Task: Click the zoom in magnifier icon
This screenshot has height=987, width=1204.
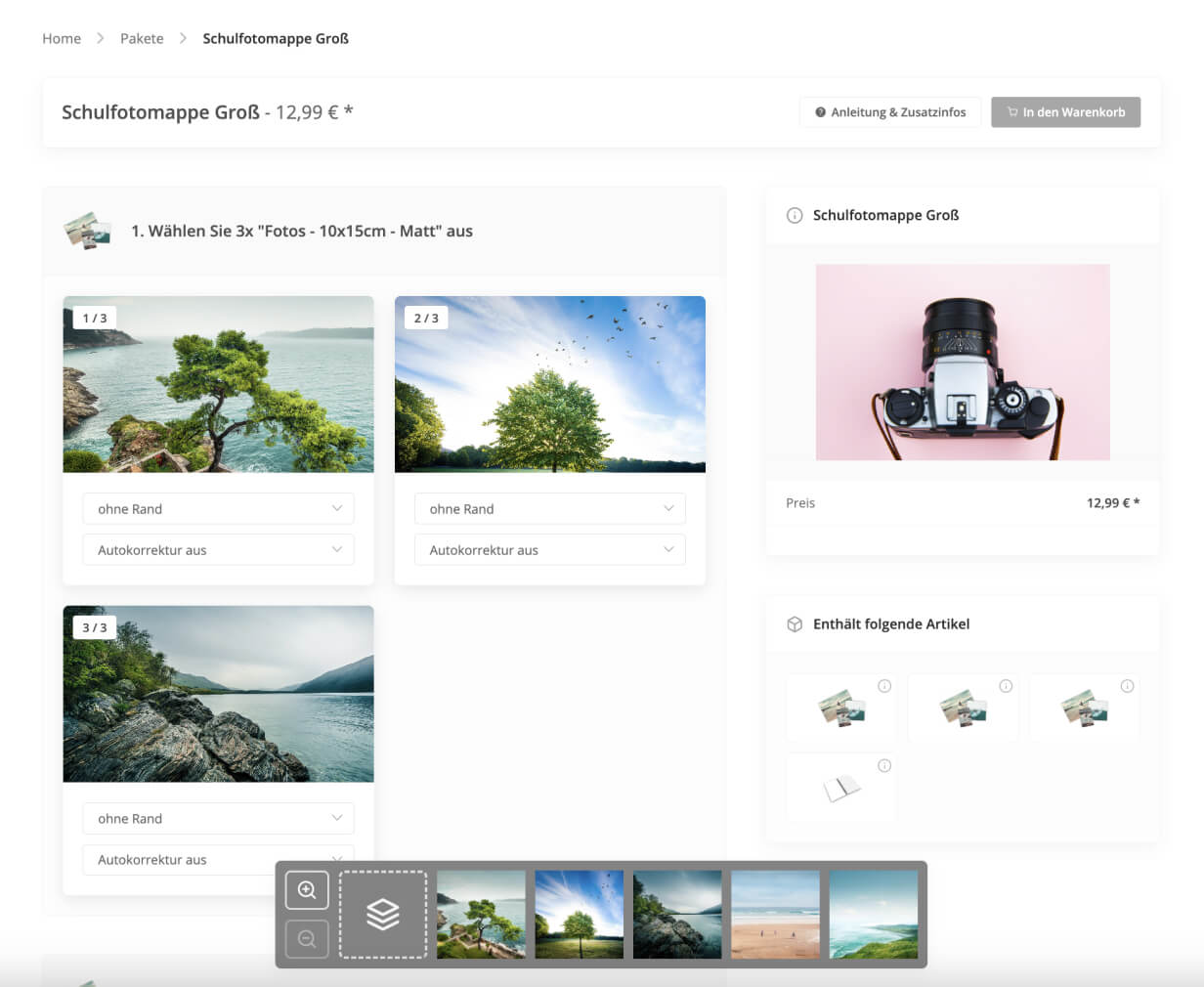Action: click(307, 890)
